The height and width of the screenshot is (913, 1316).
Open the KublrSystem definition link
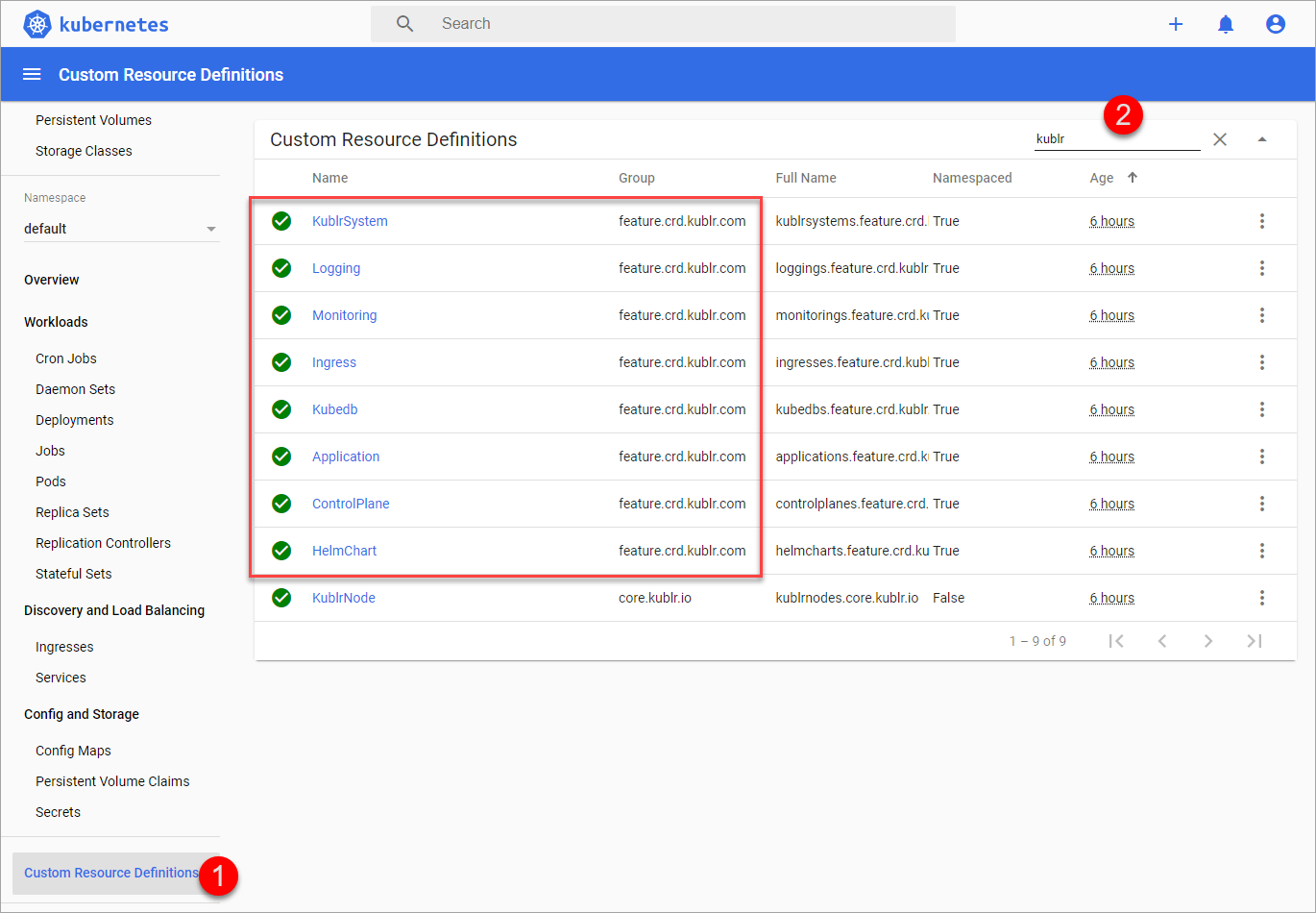click(x=350, y=221)
